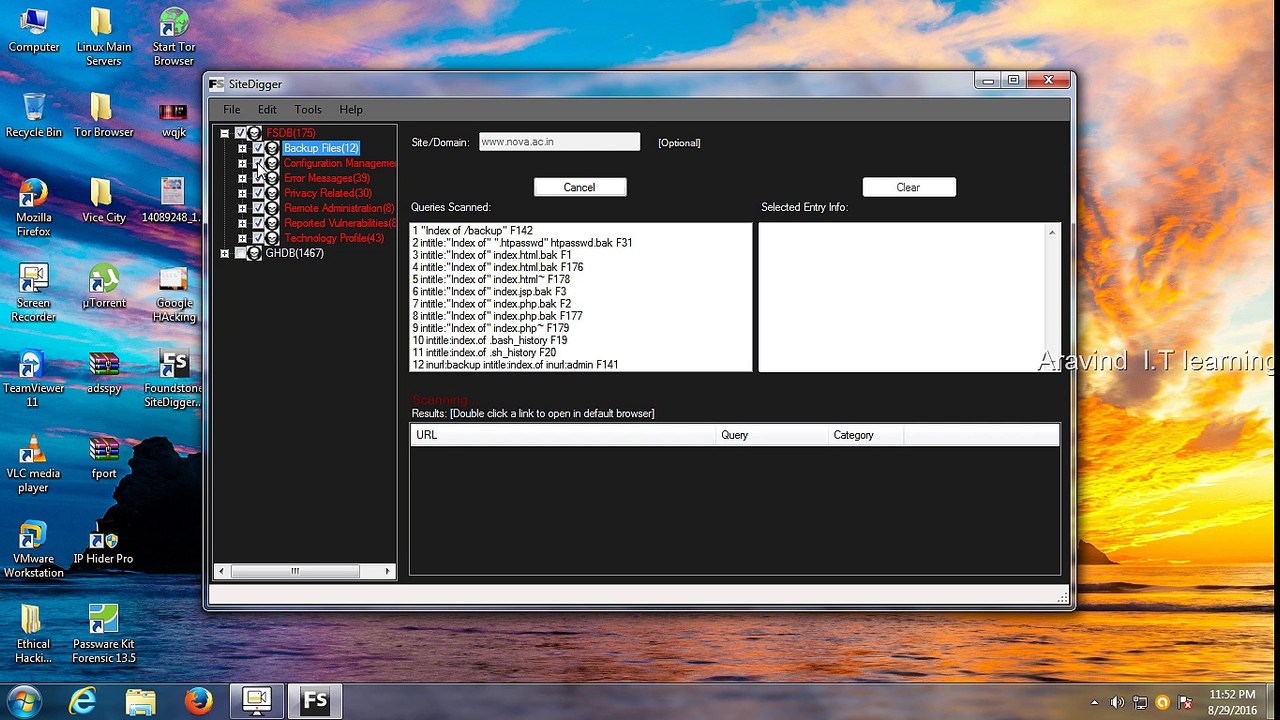Check the GHDB(1467) checkbox

(x=240, y=253)
